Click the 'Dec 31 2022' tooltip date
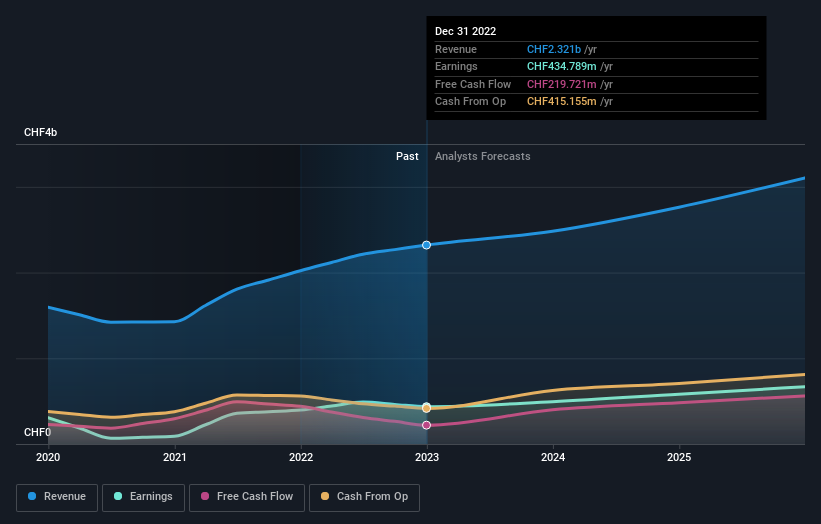 click(x=465, y=31)
